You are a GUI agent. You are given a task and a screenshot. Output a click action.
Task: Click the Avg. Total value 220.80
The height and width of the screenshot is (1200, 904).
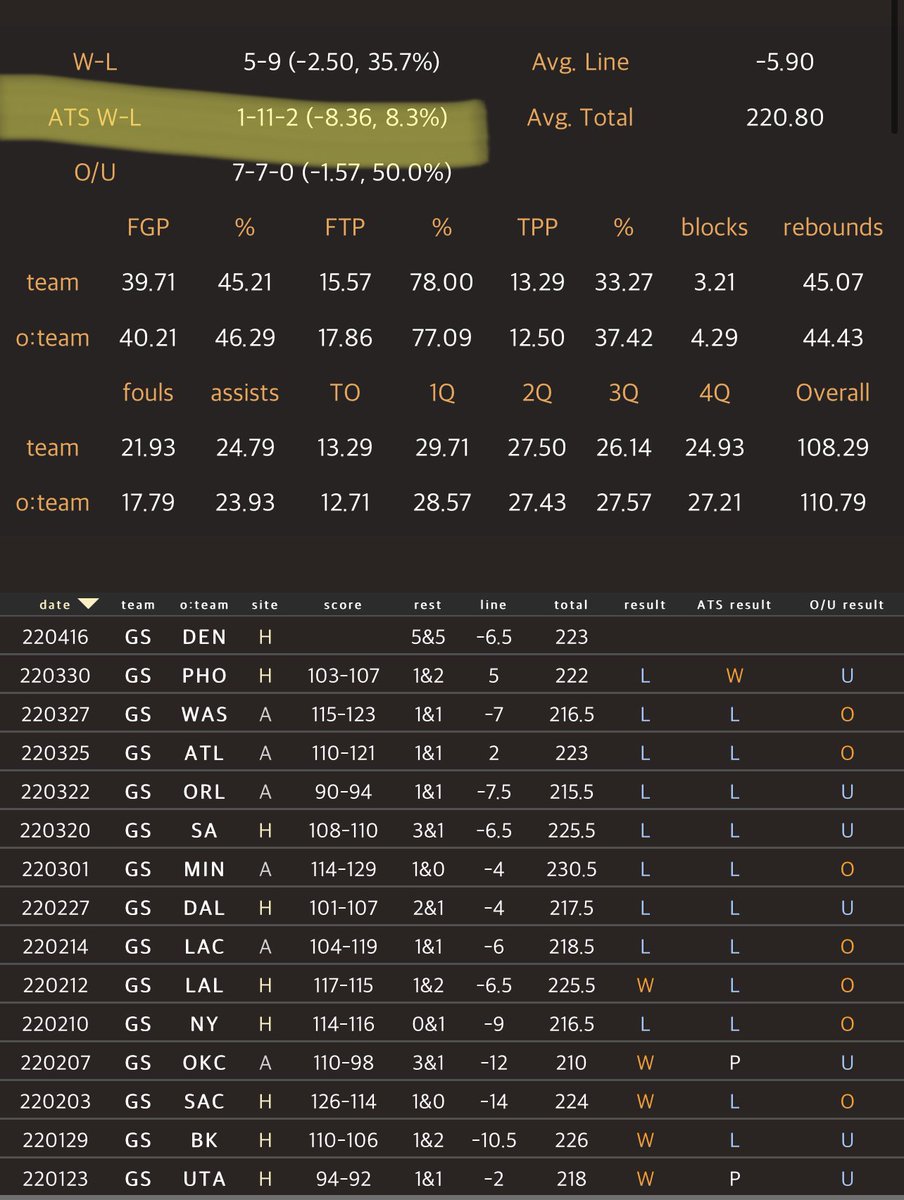click(785, 117)
